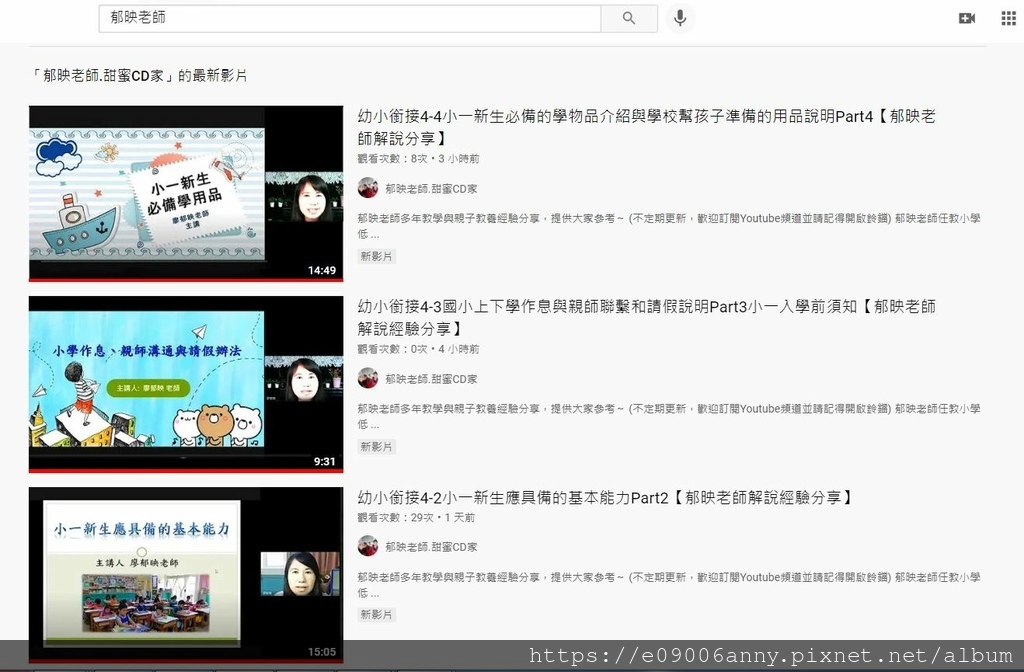Screen dimensions: 1024x672
Task: Click the 14:49 duration label
Action: click(x=322, y=270)
